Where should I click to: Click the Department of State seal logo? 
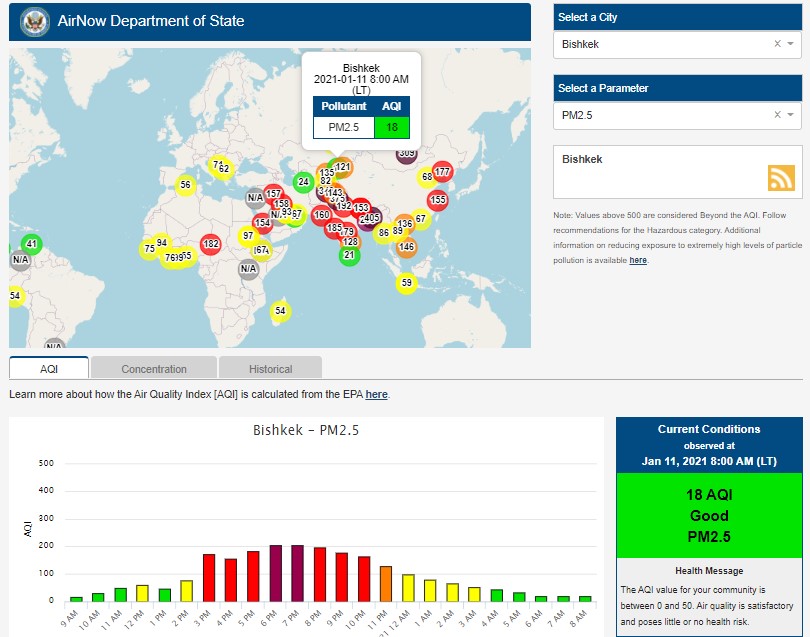[35, 21]
